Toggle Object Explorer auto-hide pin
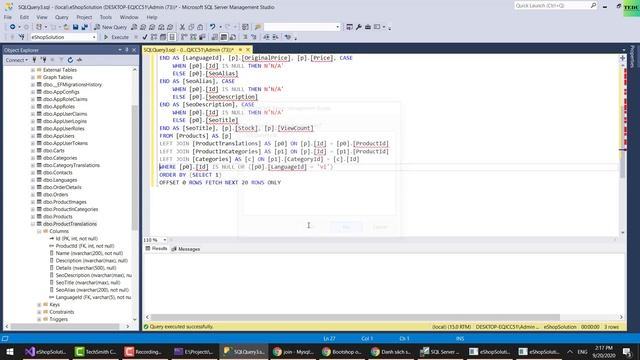Viewport: 640px width, 360px height. (127, 50)
